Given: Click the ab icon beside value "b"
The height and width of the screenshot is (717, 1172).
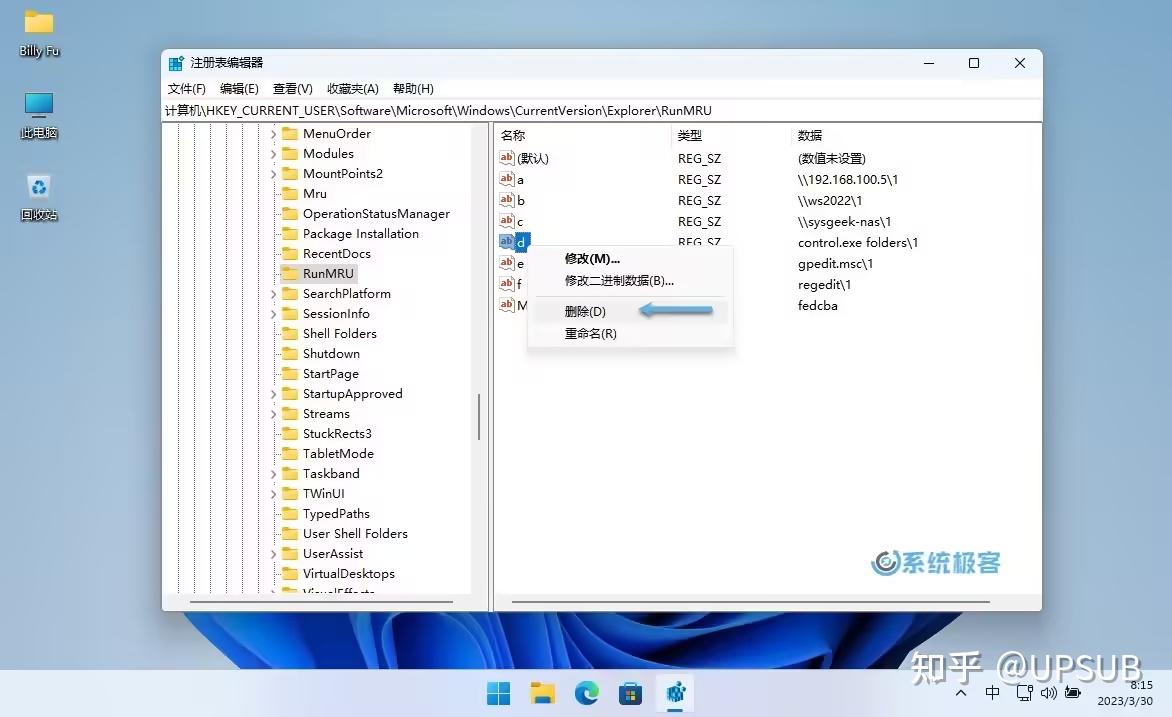Looking at the screenshot, I should 506,200.
